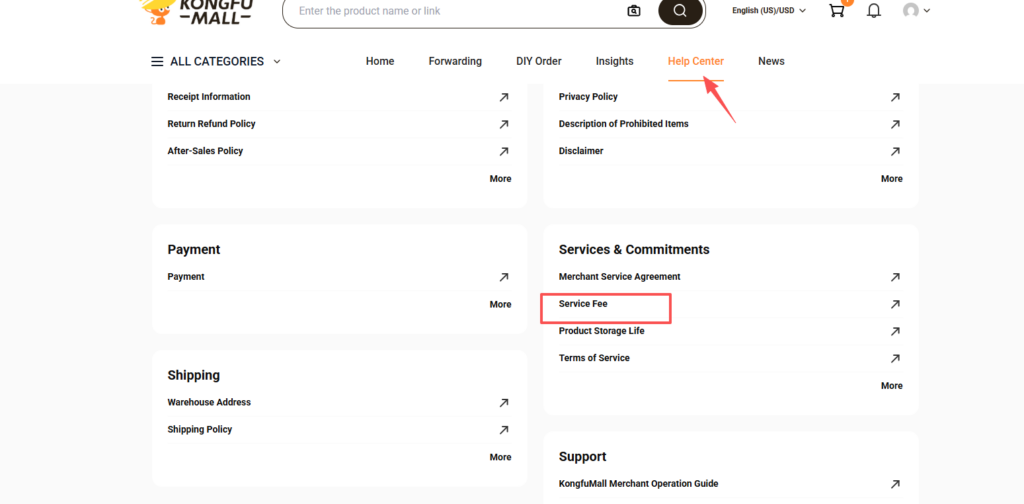1024x504 pixels.
Task: Open the English (US)/USD language selector
Action: click(768, 11)
